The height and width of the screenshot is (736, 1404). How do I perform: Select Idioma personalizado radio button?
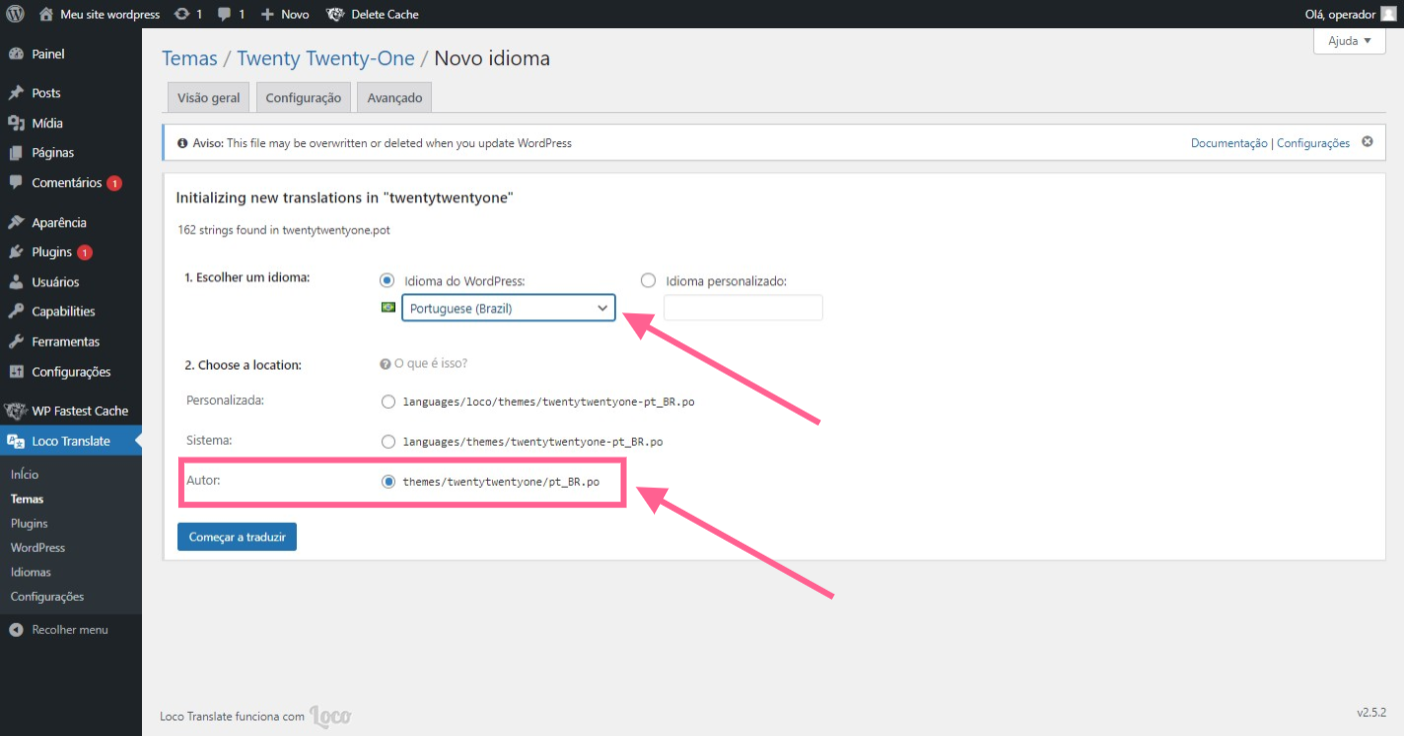648,281
